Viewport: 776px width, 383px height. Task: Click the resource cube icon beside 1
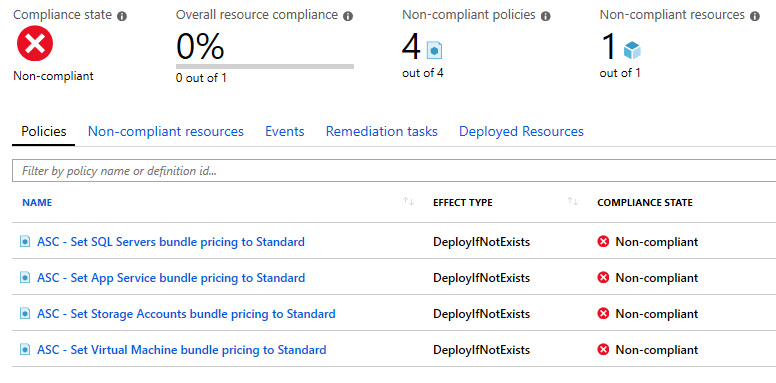(x=632, y=50)
